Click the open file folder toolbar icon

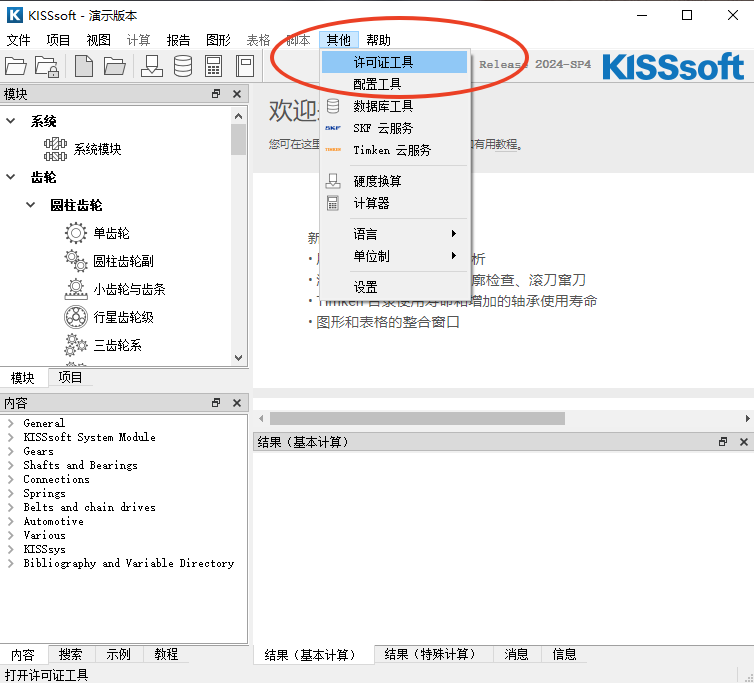[114, 66]
